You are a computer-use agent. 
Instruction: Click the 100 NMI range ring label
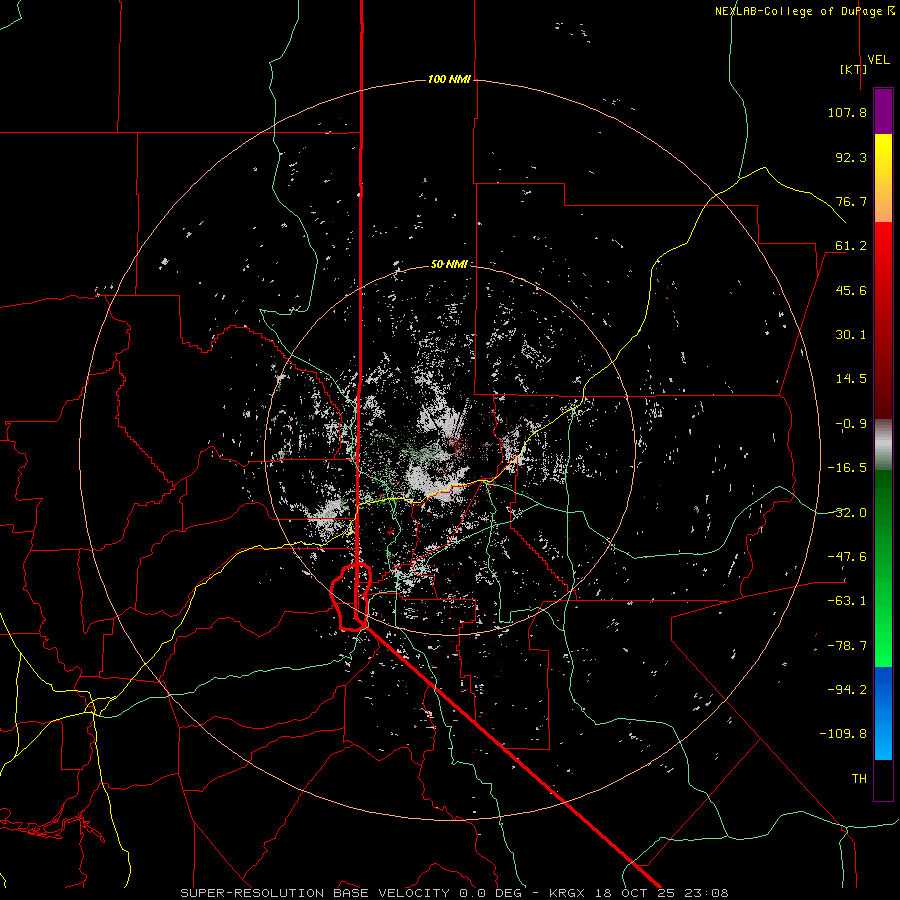(x=449, y=79)
